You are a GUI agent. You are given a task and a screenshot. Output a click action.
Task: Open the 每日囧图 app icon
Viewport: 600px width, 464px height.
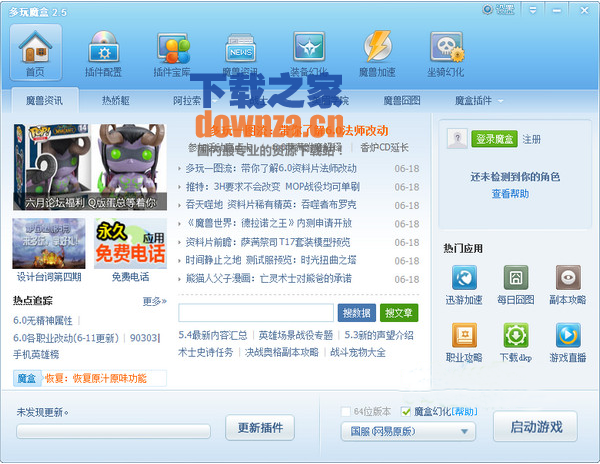pos(516,277)
